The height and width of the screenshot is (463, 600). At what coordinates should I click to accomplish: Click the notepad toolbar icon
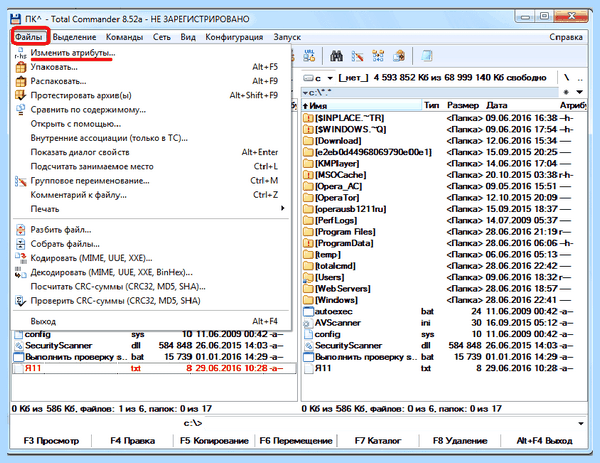427,56
